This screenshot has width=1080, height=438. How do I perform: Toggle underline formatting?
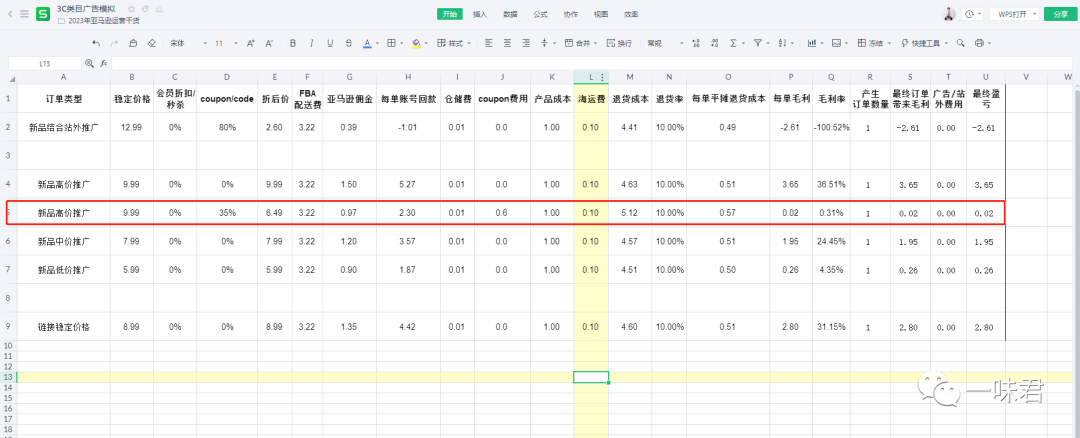click(x=330, y=44)
